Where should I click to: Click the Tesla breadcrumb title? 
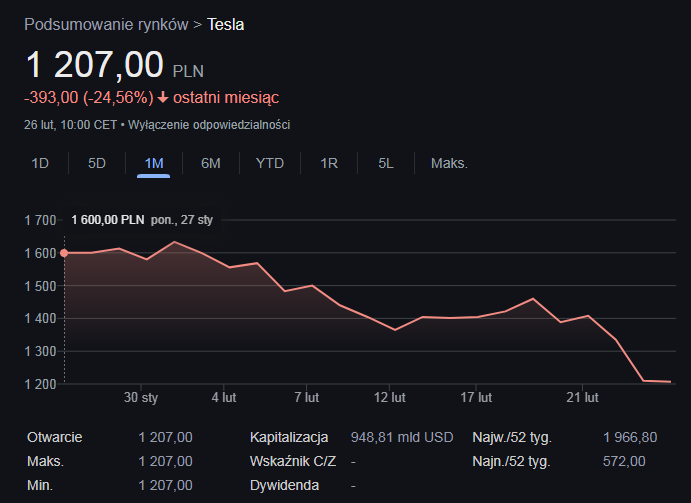pyautogui.click(x=225, y=24)
